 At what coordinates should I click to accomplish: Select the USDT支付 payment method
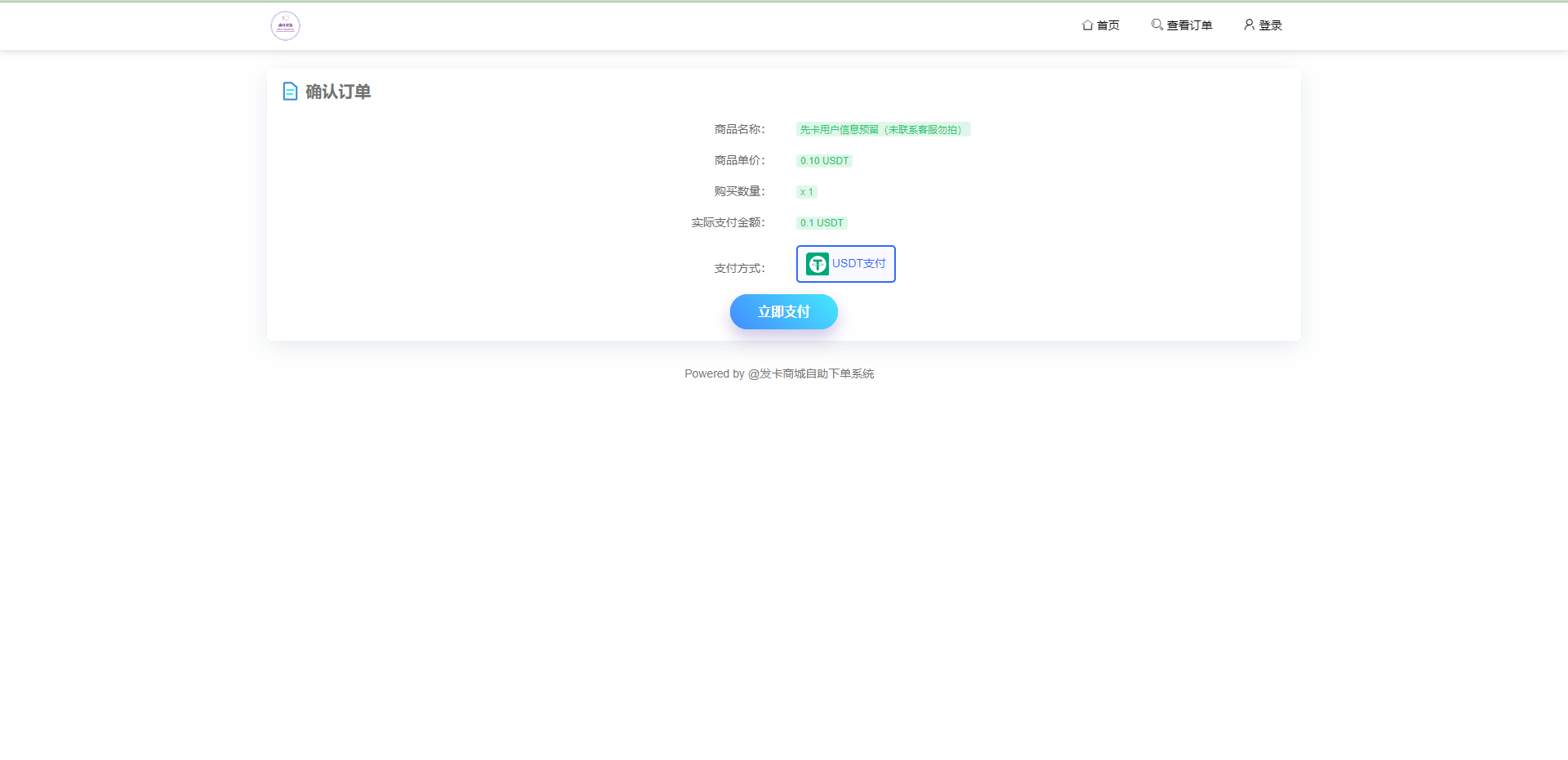[x=846, y=264]
